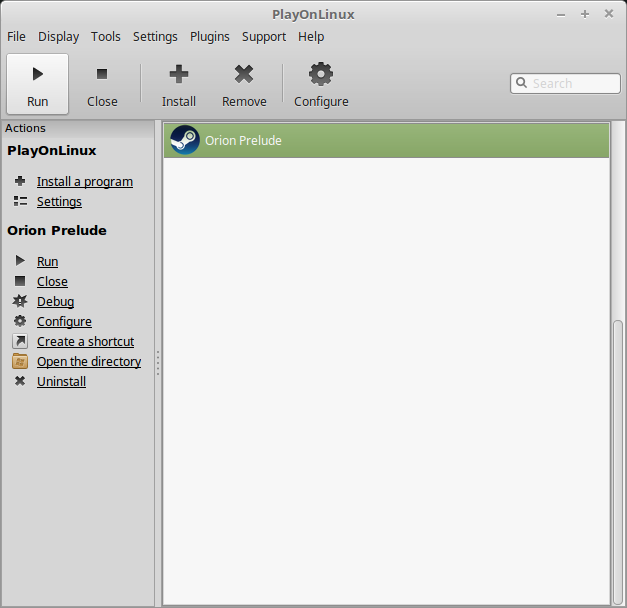Click the Steam icon beside Orion Prelude

(185, 140)
